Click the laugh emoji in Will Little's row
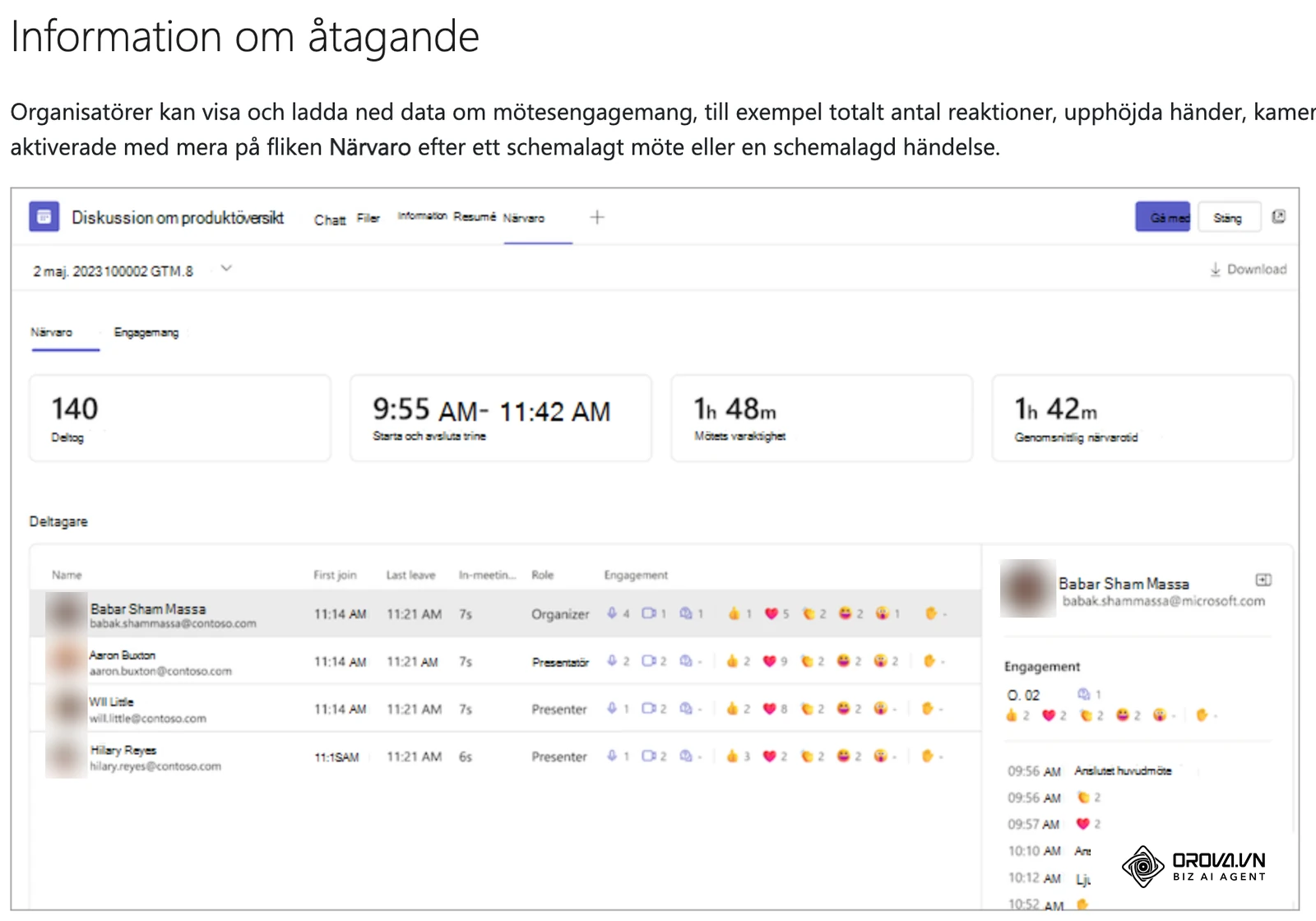This screenshot has width=1316, height=921. pyautogui.click(x=843, y=709)
